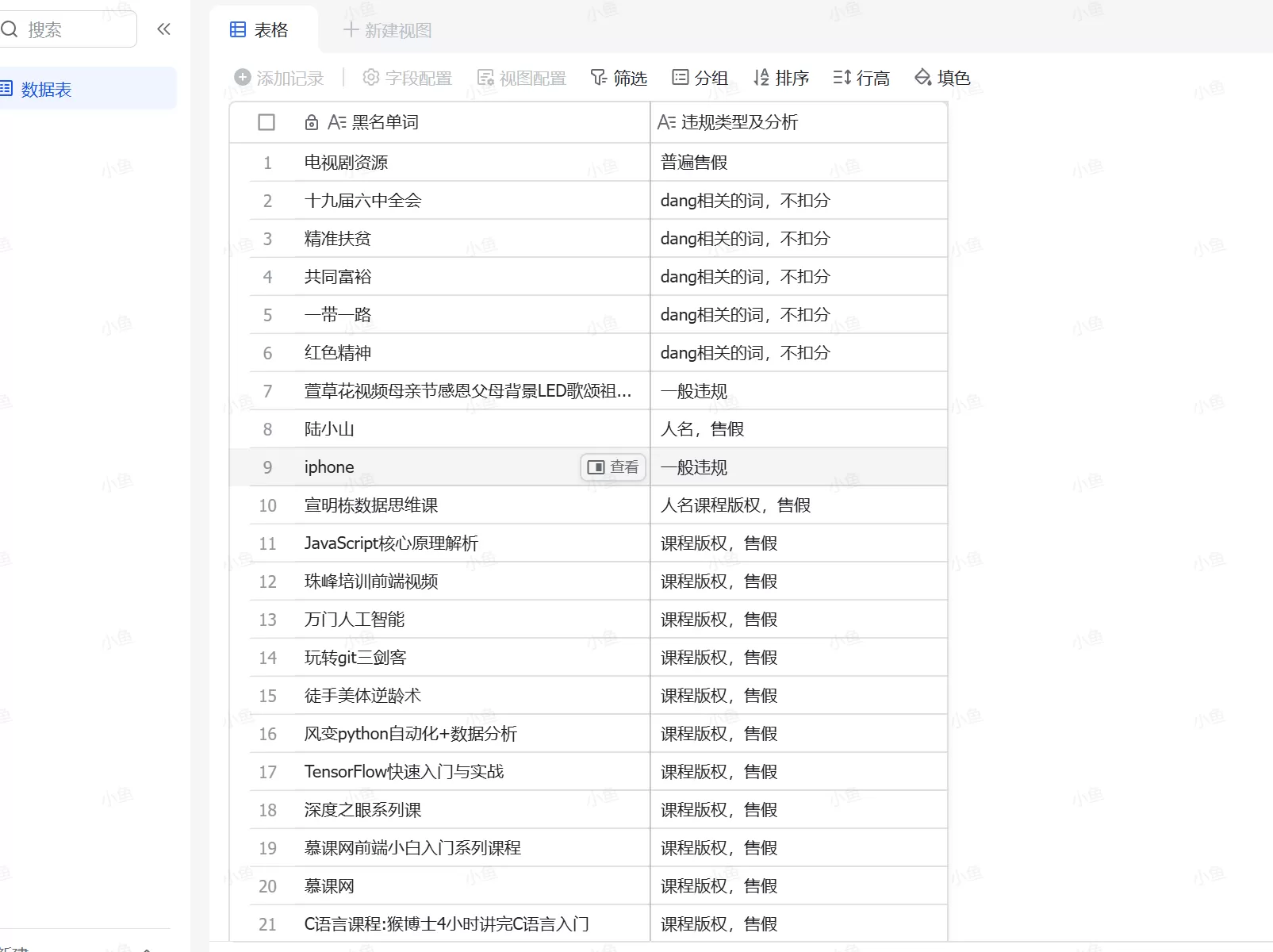The height and width of the screenshot is (952, 1273).
Task: Collapse the left sidebar with chevron
Action: (163, 29)
